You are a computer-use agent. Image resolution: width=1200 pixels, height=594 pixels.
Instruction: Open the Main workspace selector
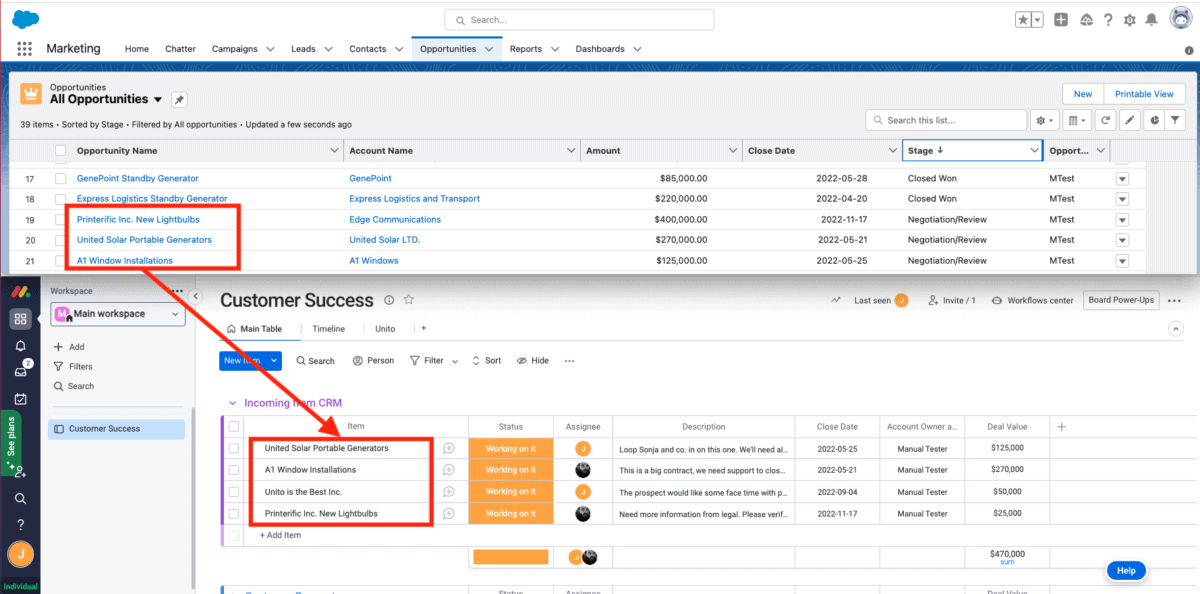[x=117, y=313]
